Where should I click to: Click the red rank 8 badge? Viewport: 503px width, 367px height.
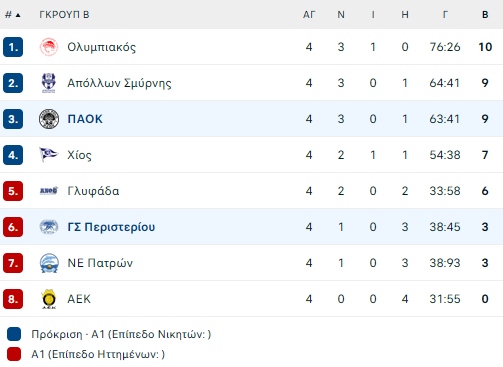coord(13,299)
